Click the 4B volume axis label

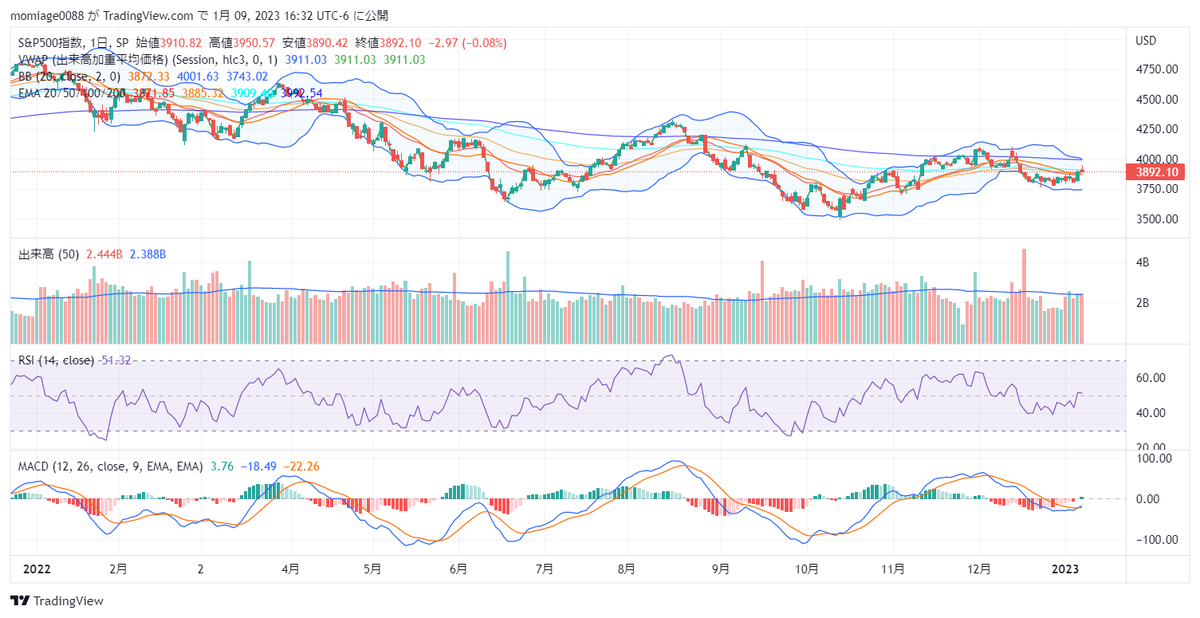pyautogui.click(x=1143, y=262)
